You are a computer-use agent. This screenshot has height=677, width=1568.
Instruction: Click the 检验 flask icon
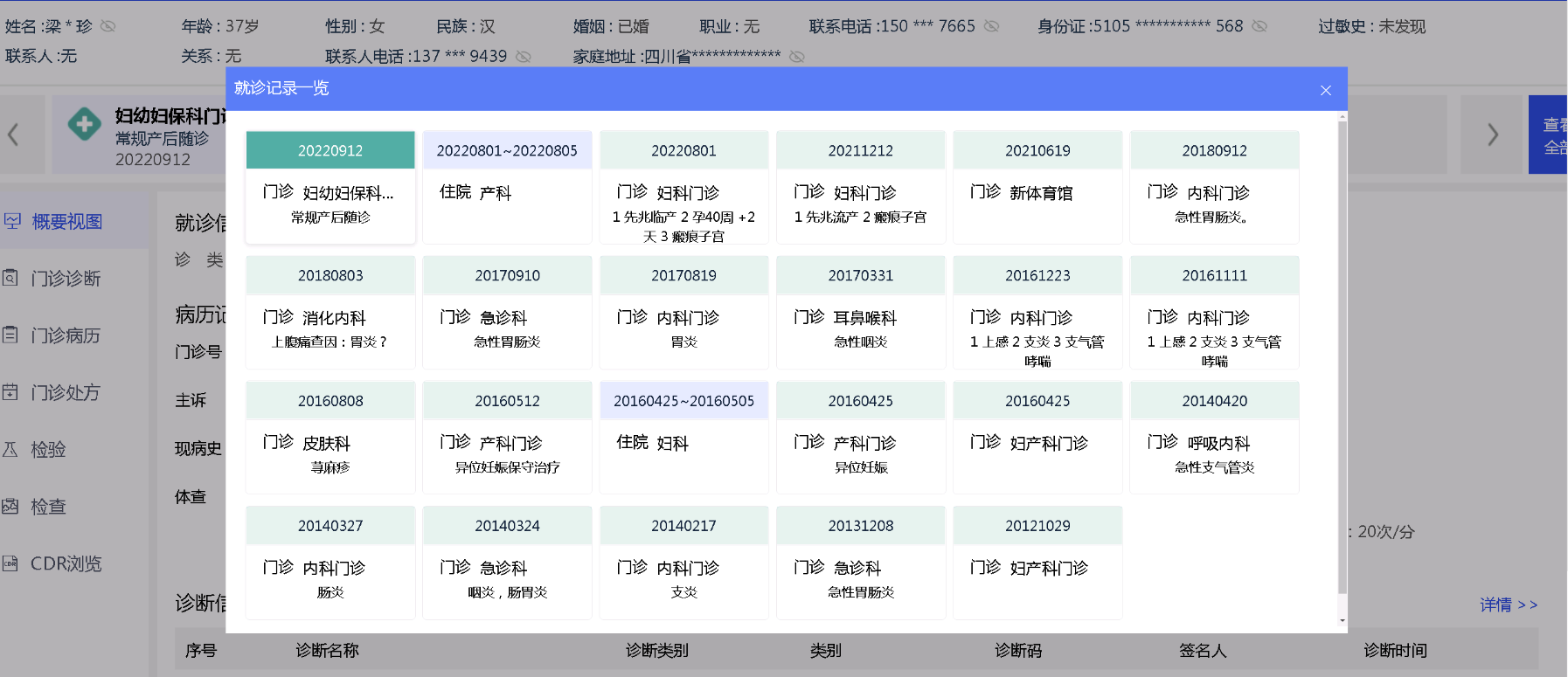pyautogui.click(x=10, y=449)
